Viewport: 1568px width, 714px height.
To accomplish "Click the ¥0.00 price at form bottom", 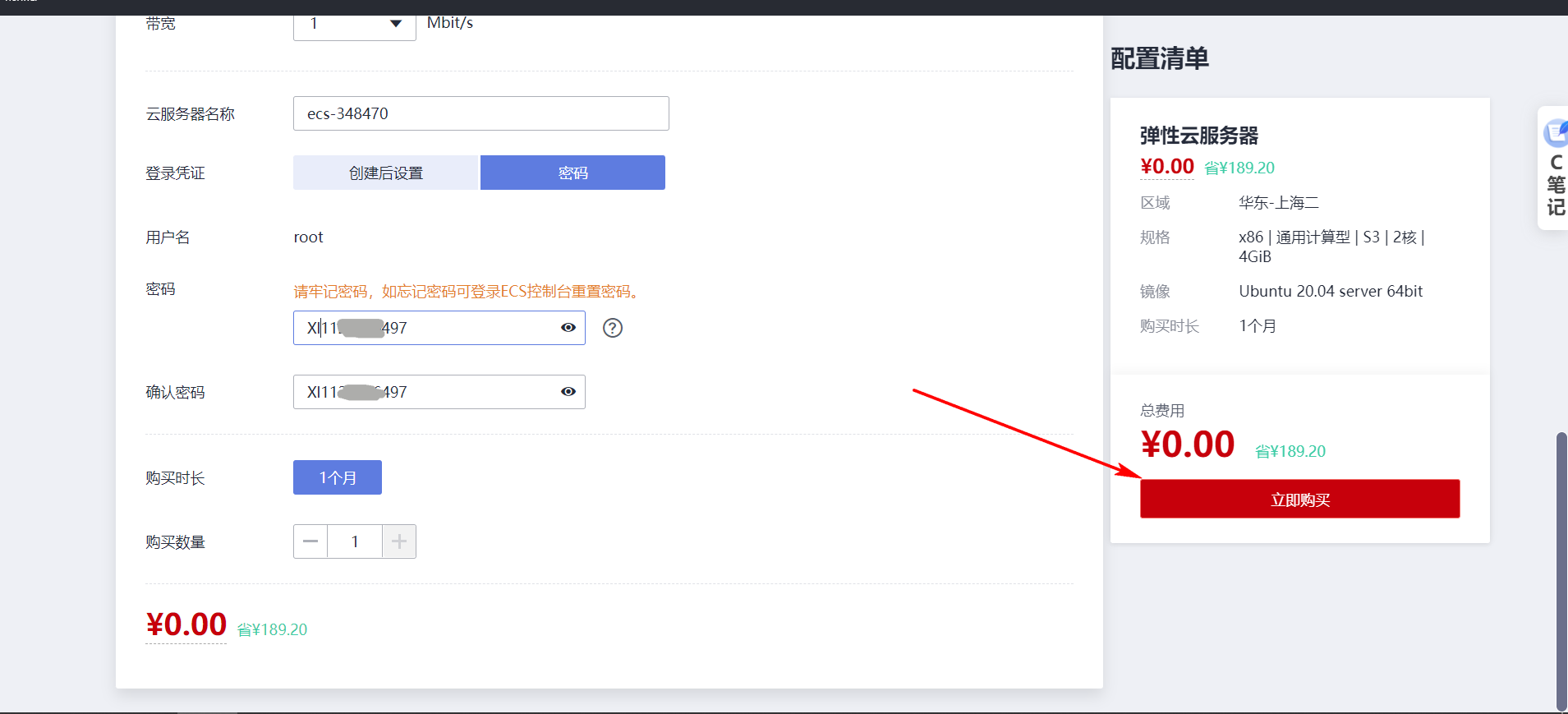I will (186, 624).
